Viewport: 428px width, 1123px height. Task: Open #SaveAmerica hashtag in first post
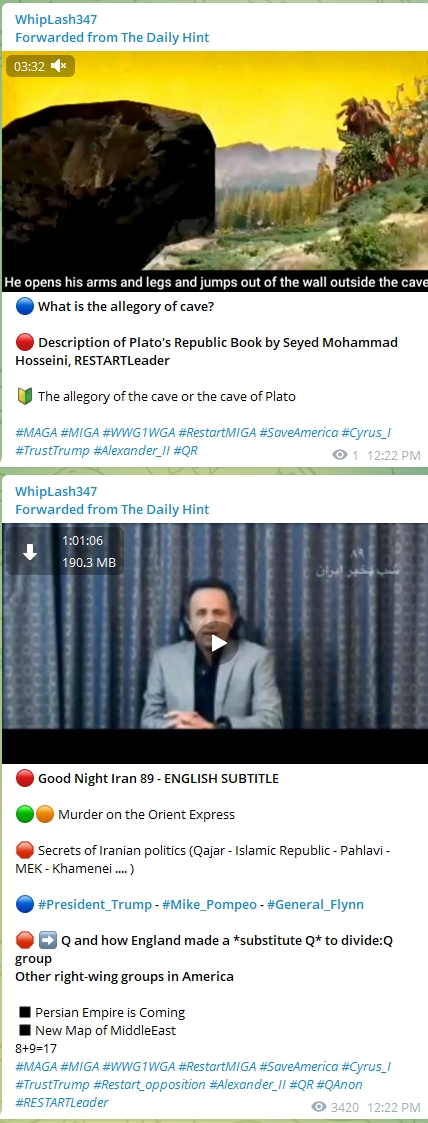[297, 433]
